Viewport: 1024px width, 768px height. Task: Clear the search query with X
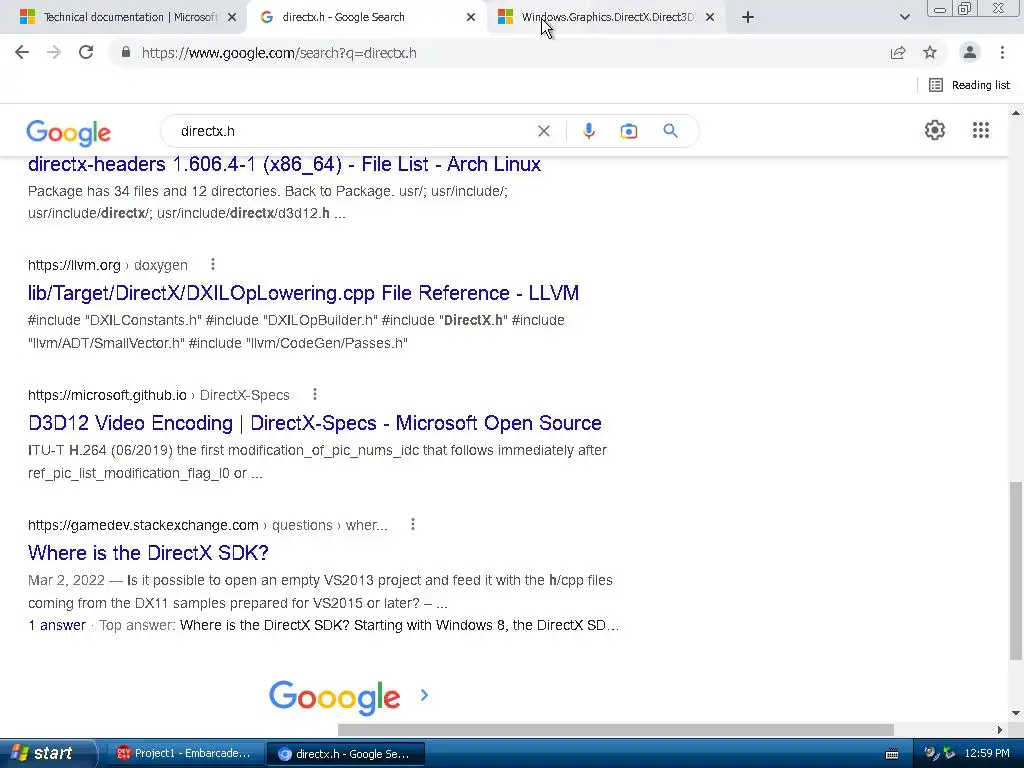tap(543, 131)
